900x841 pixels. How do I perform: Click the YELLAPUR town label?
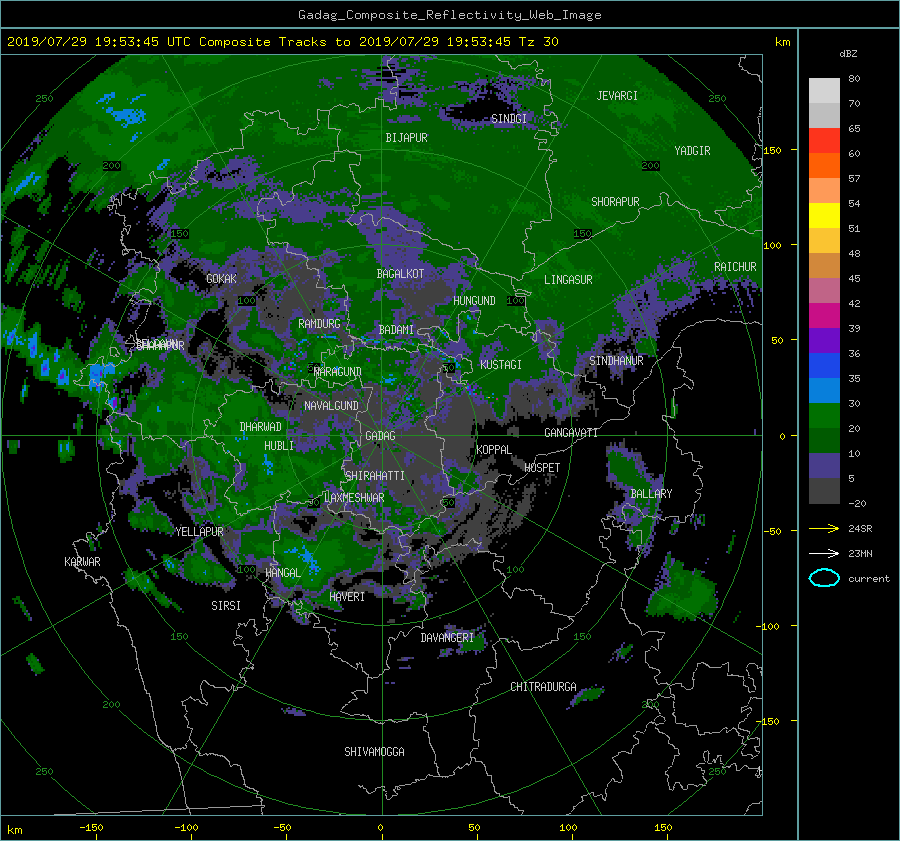[199, 532]
